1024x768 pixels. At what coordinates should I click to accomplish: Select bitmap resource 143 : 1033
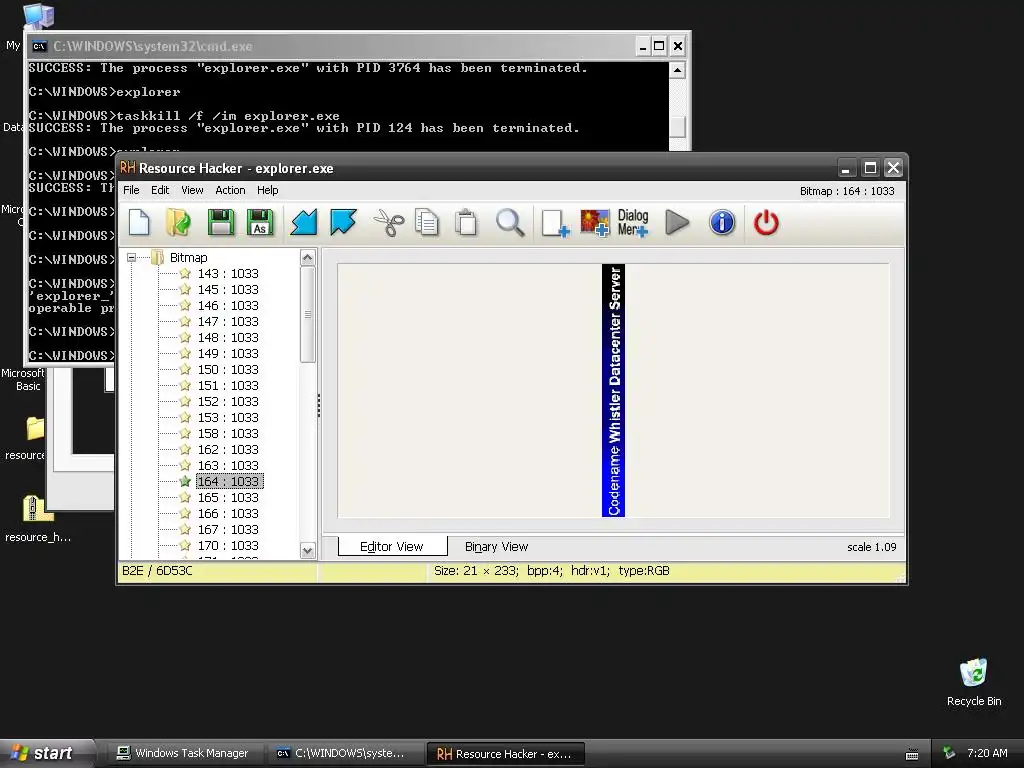[x=228, y=274]
